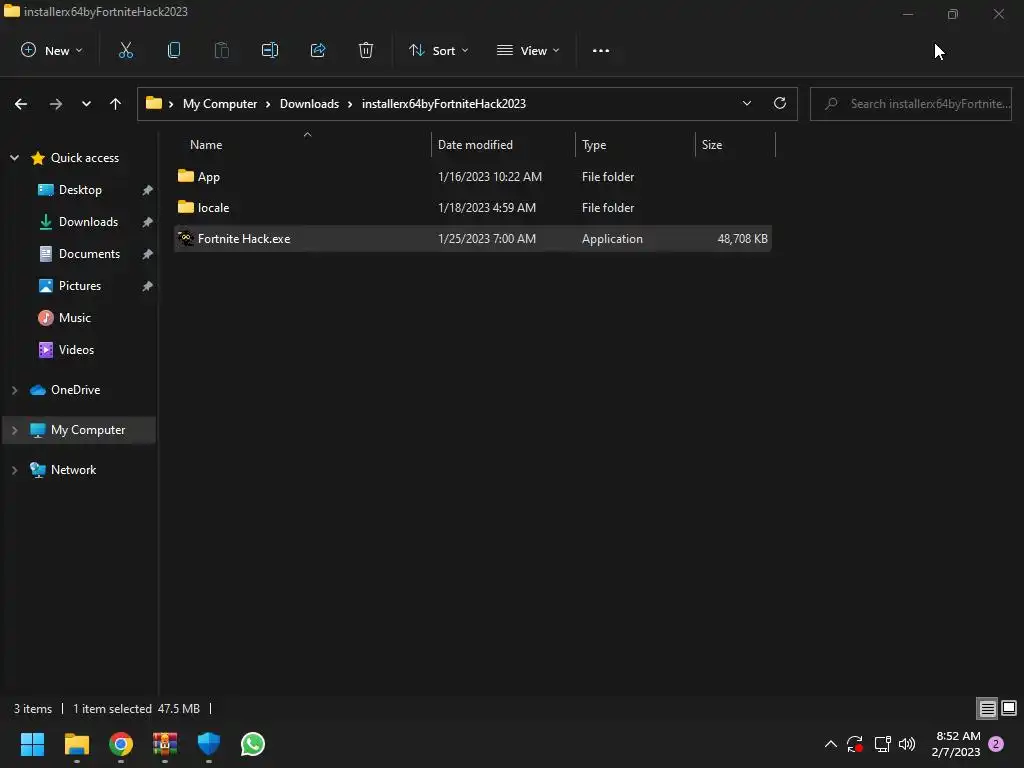Open the Sort options dropdown

(438, 50)
